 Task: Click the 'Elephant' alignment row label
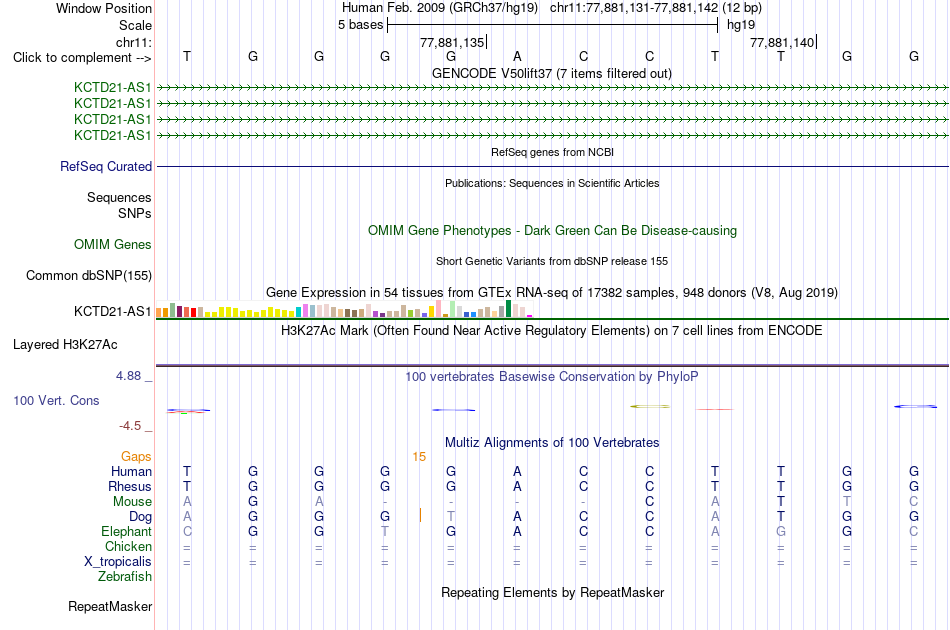coord(126,531)
